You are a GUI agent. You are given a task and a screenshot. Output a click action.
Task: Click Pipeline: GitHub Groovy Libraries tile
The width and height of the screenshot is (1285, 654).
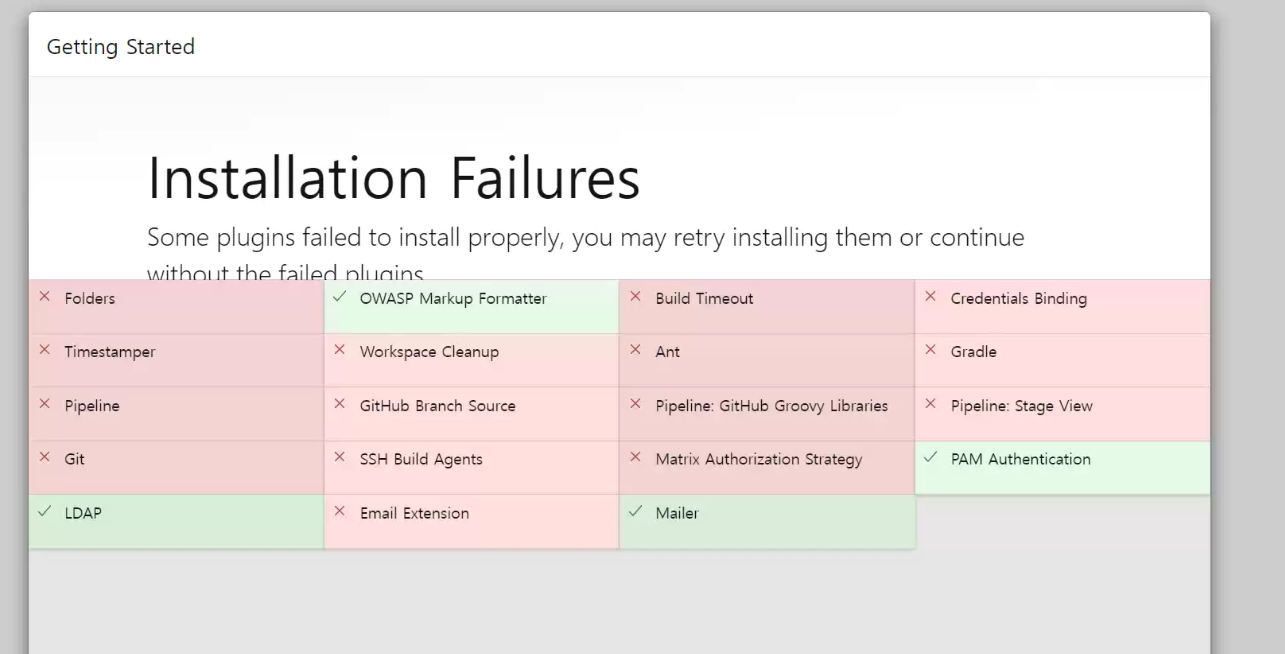767,414
